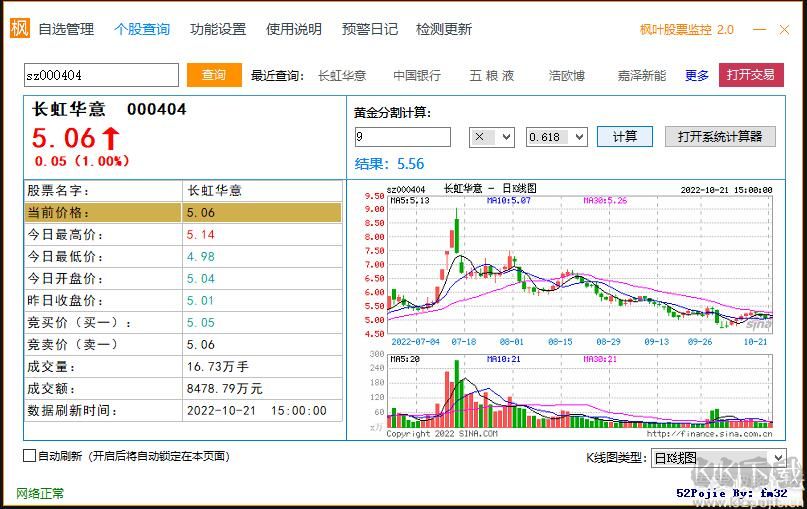Click the MA5:5.13 label on chart
This screenshot has height=509, width=807.
coord(410,201)
